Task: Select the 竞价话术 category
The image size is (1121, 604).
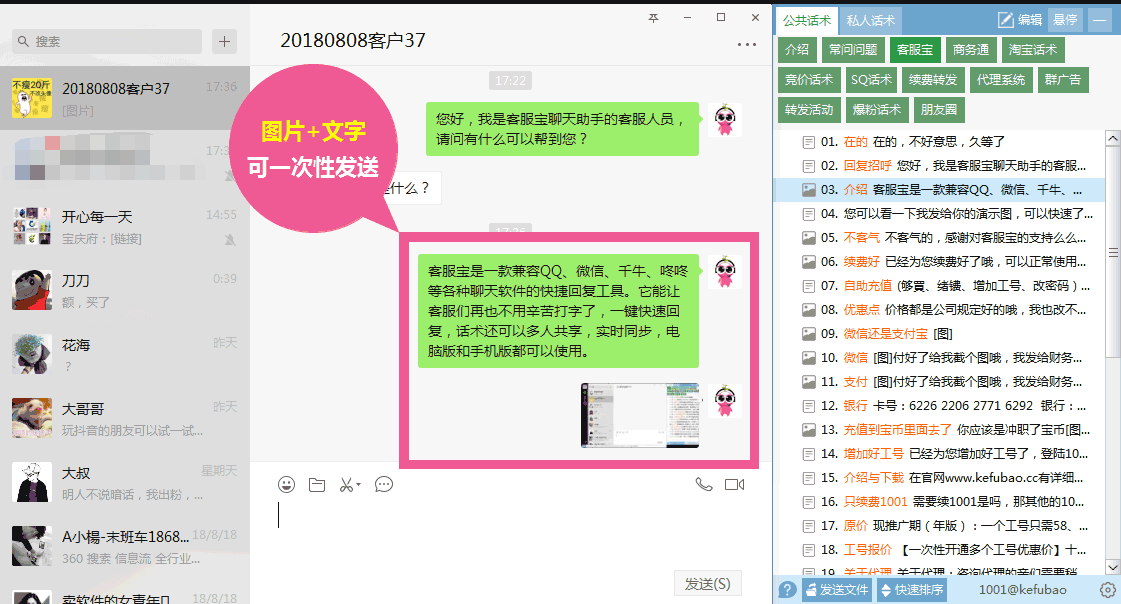Action: click(809, 79)
